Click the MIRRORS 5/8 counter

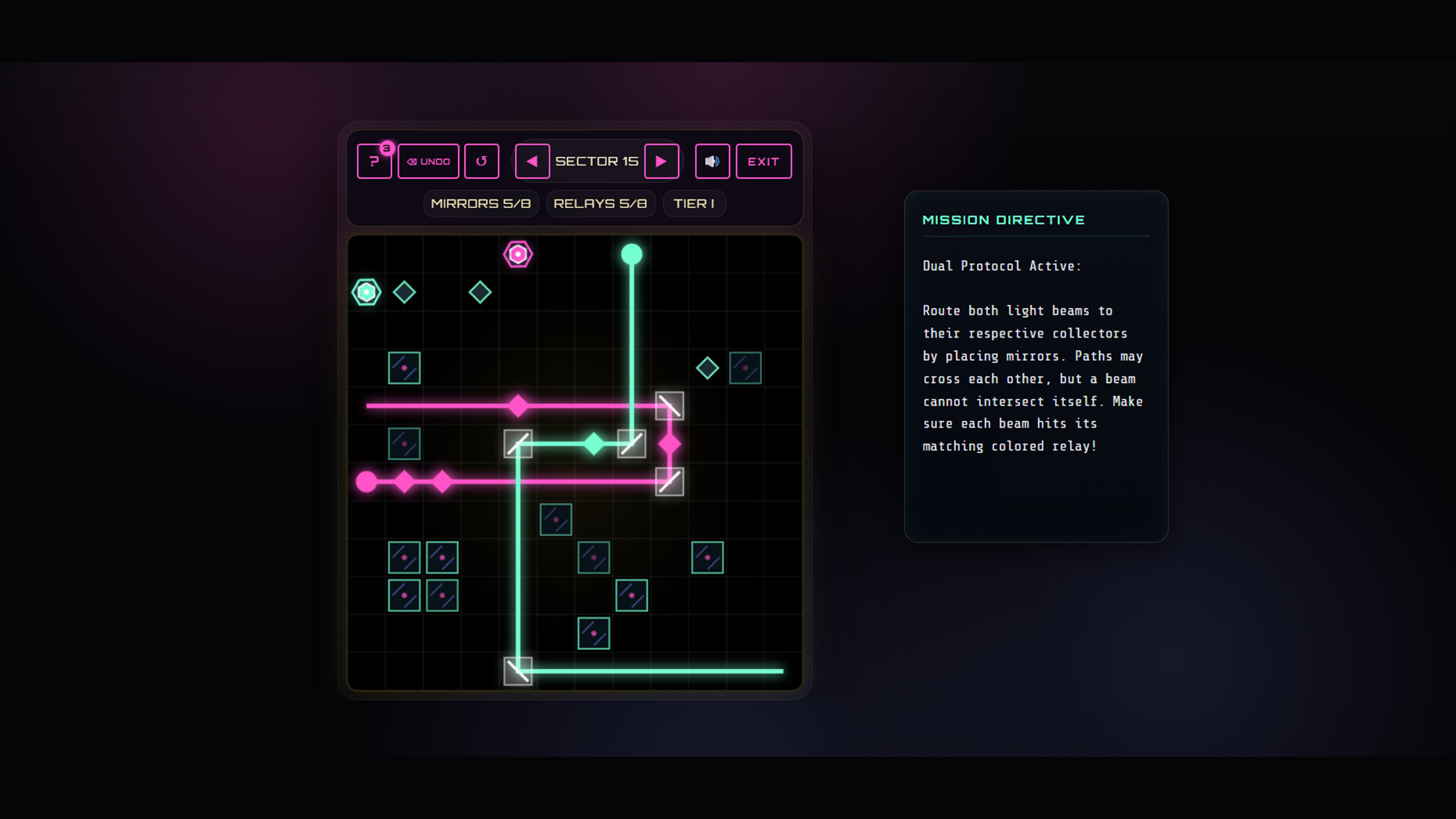click(x=481, y=203)
